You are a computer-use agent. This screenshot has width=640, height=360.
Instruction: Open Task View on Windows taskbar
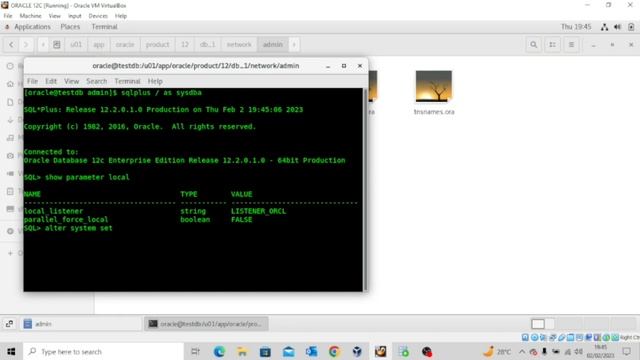(196, 352)
